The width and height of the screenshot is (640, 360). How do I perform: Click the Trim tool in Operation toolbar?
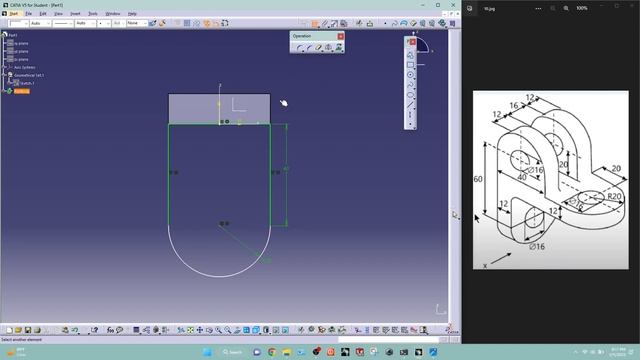pos(319,48)
